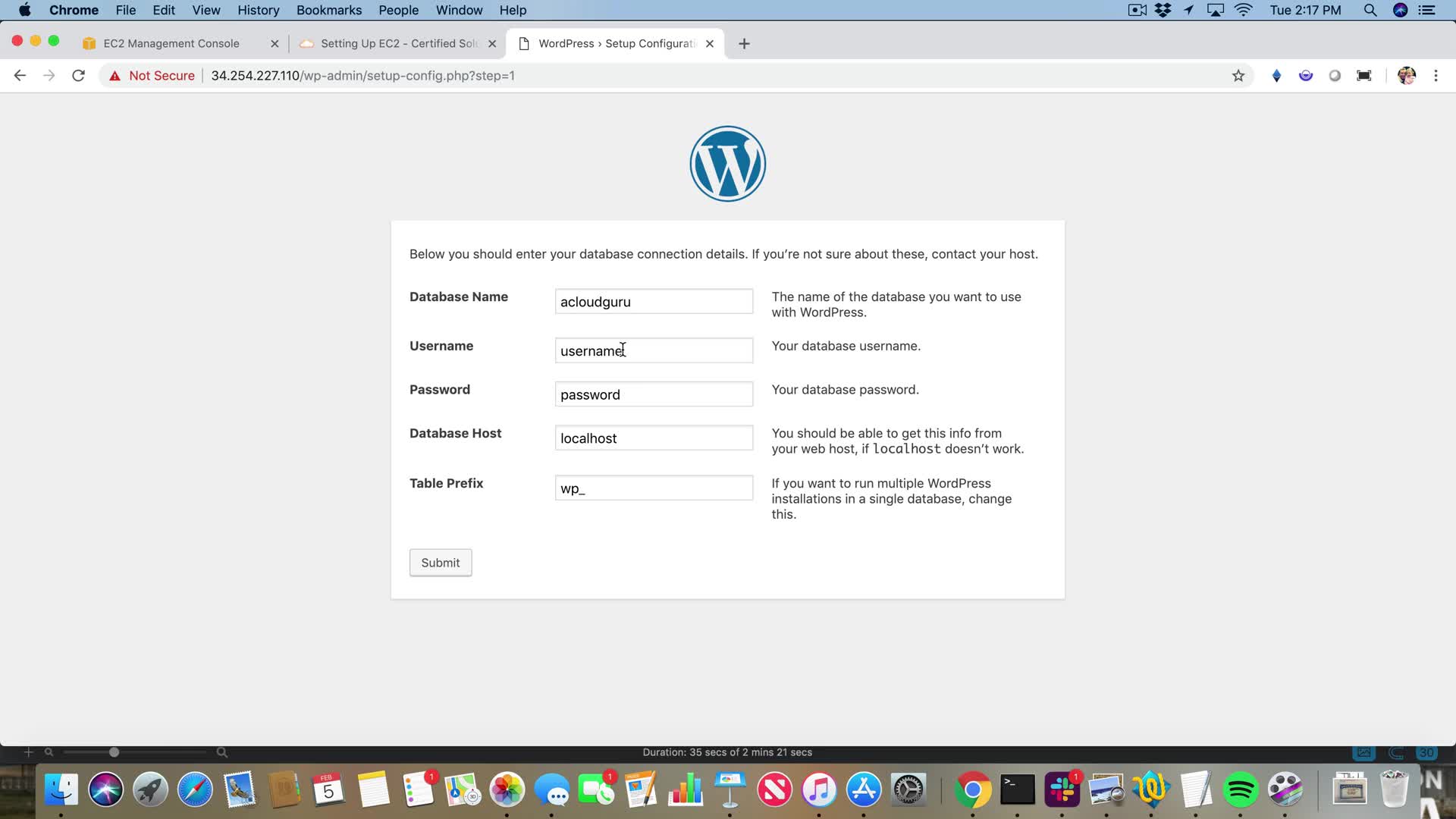
Task: Click the zoom slider at bottom left
Action: [114, 752]
